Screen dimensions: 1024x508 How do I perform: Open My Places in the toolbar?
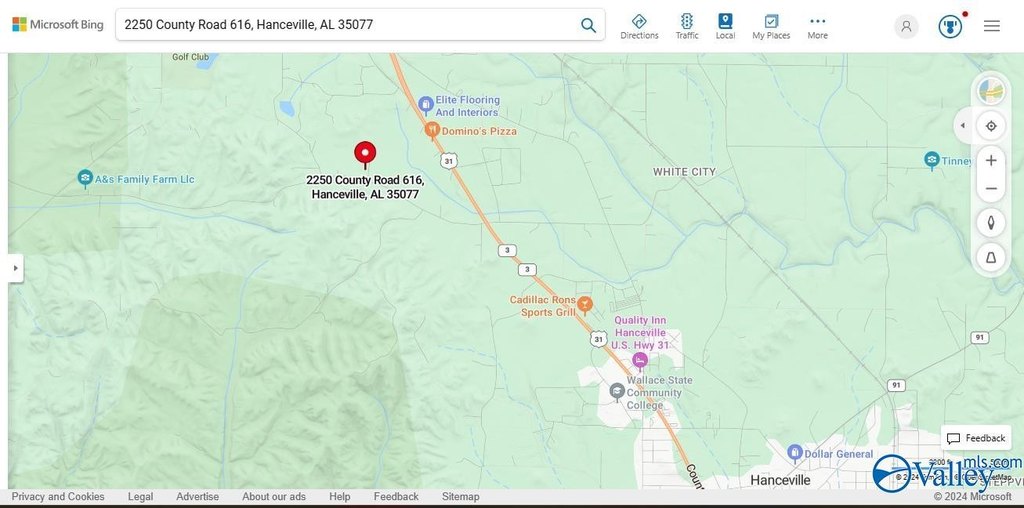coord(771,26)
